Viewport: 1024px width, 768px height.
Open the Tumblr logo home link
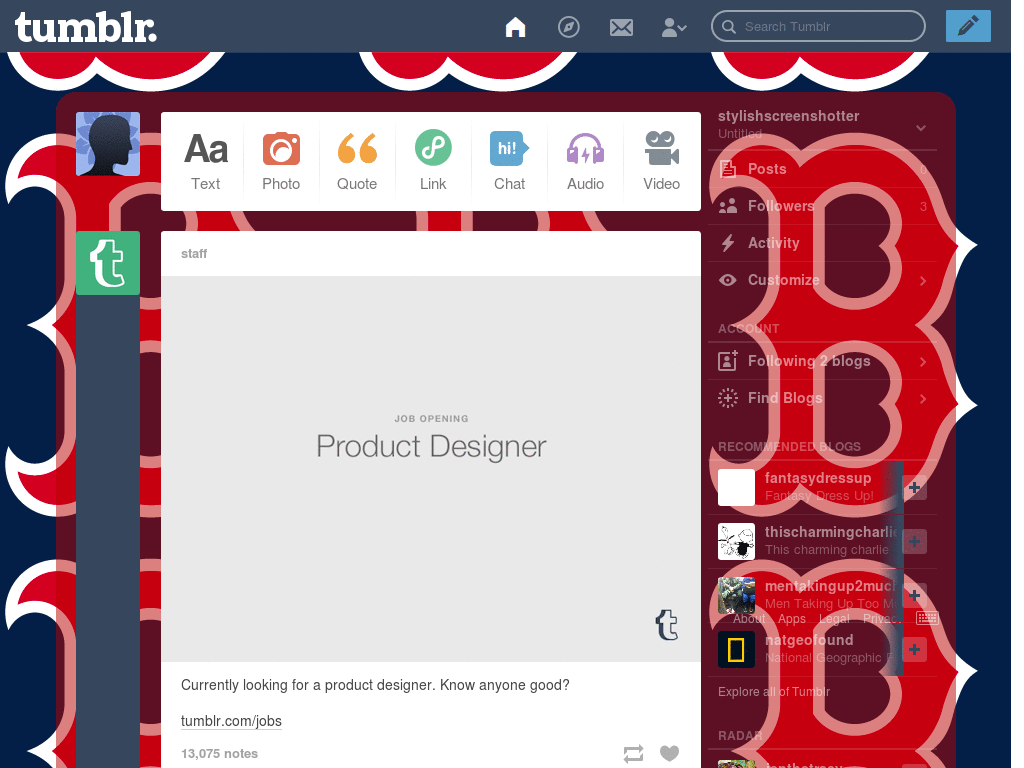86,27
